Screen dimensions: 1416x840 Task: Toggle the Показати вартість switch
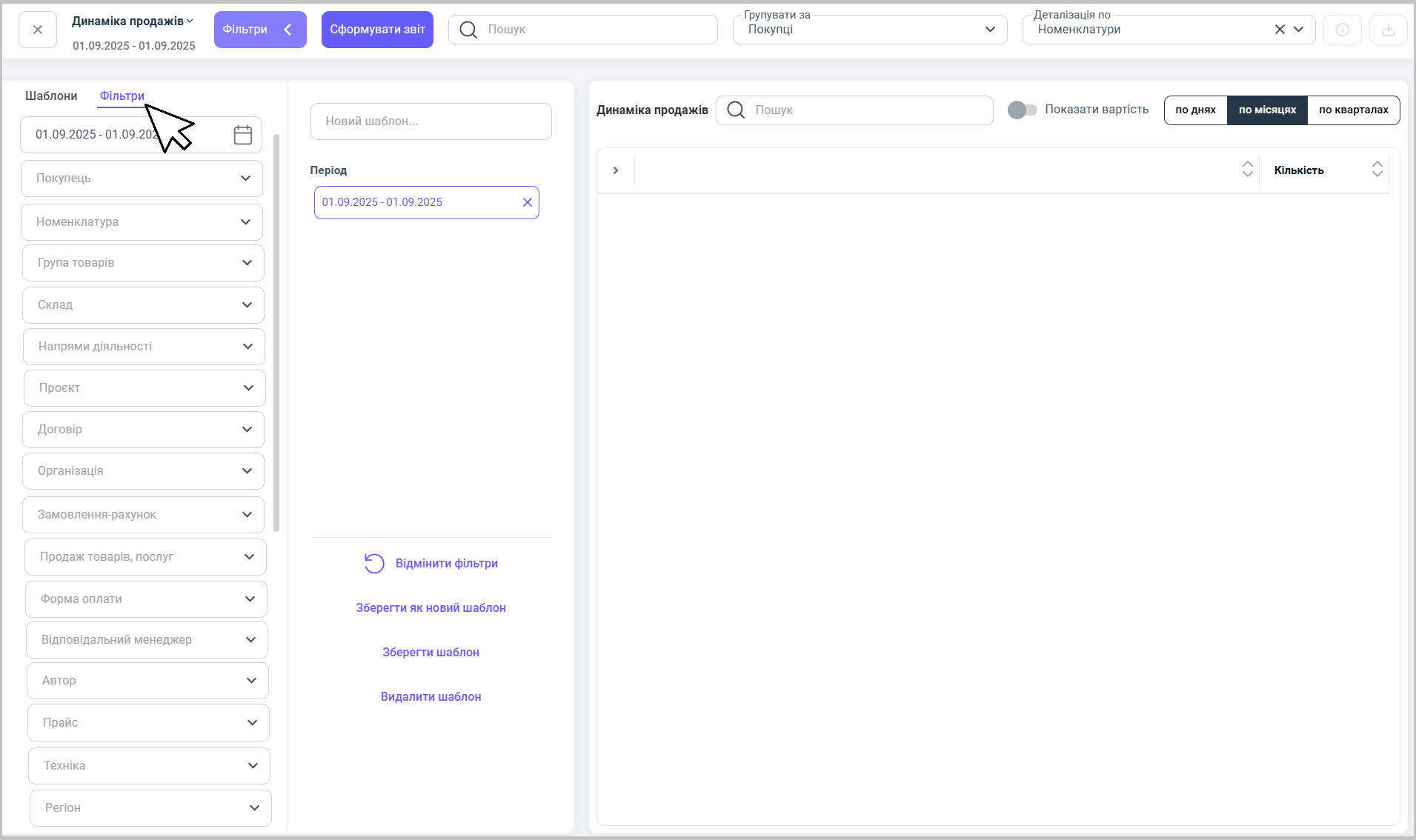(1022, 110)
